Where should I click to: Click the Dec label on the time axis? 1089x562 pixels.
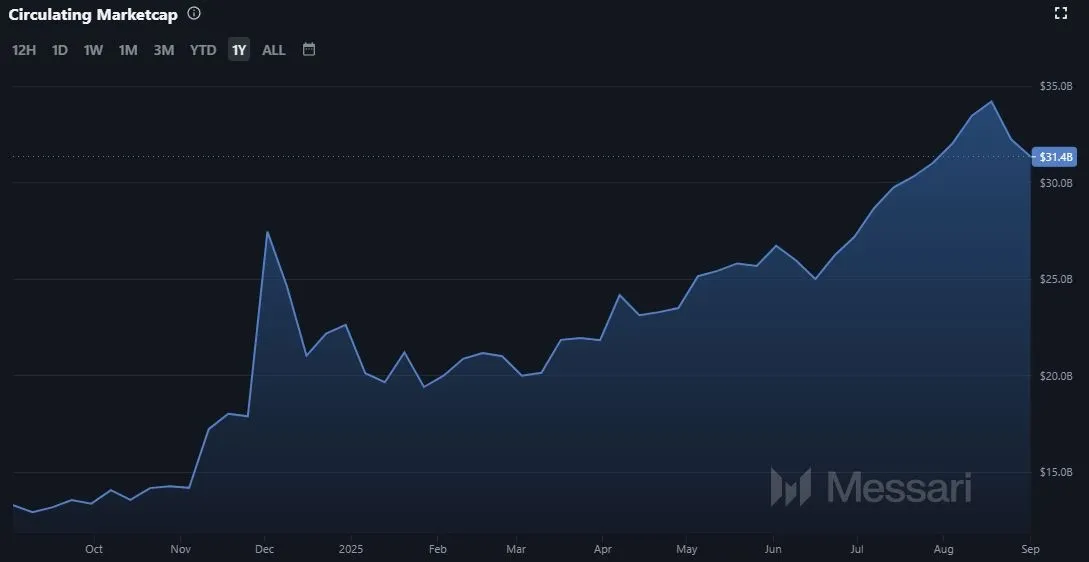265,549
